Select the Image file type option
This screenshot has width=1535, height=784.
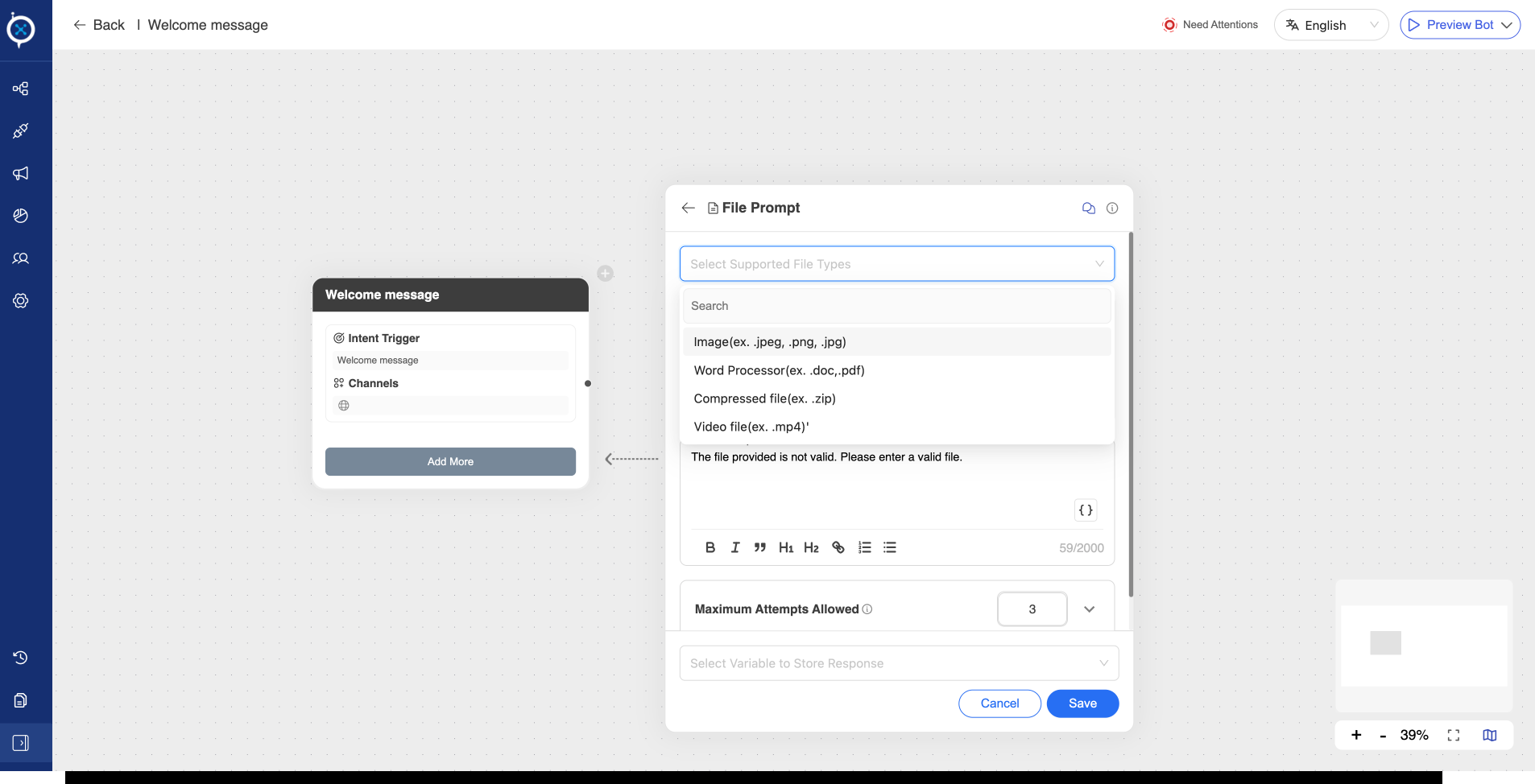pos(897,342)
